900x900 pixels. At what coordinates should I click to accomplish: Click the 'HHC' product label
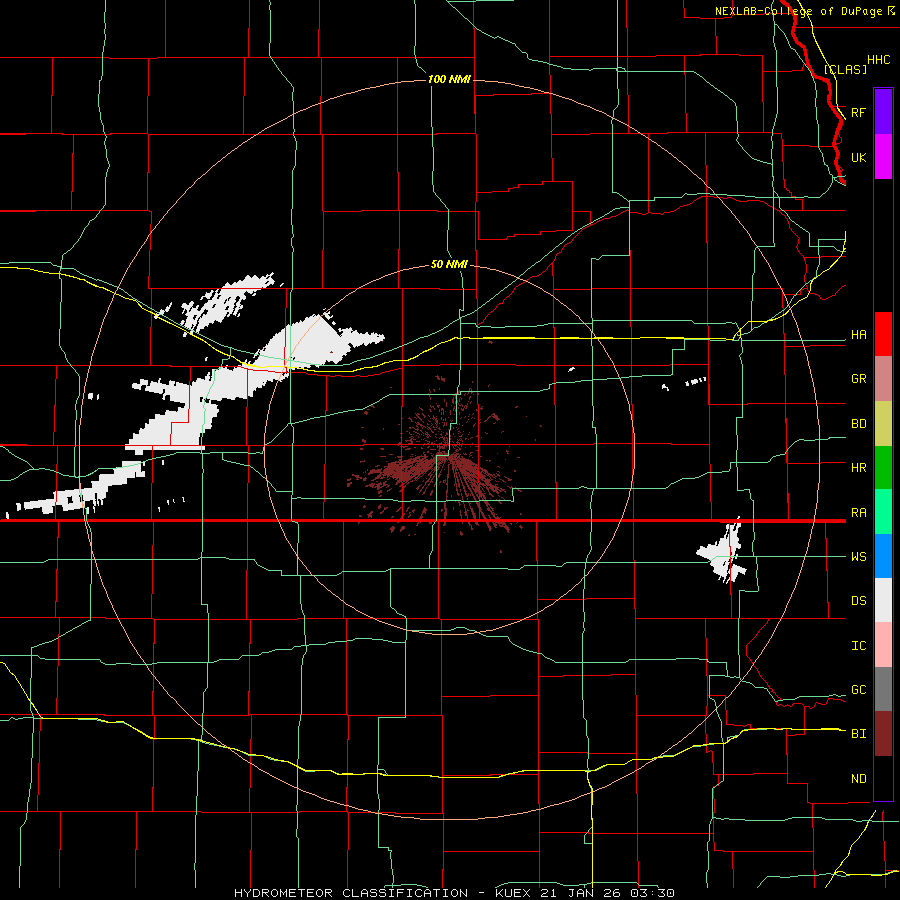click(x=878, y=60)
